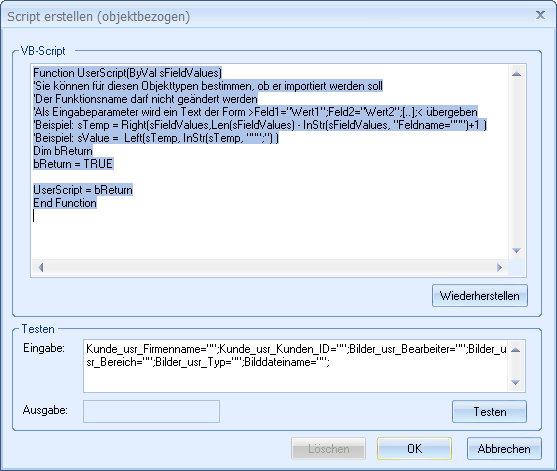Click Eingabe field scroll-up arrow
Image resolution: width=557 pixels, height=471 pixels.
pyautogui.click(x=515, y=350)
